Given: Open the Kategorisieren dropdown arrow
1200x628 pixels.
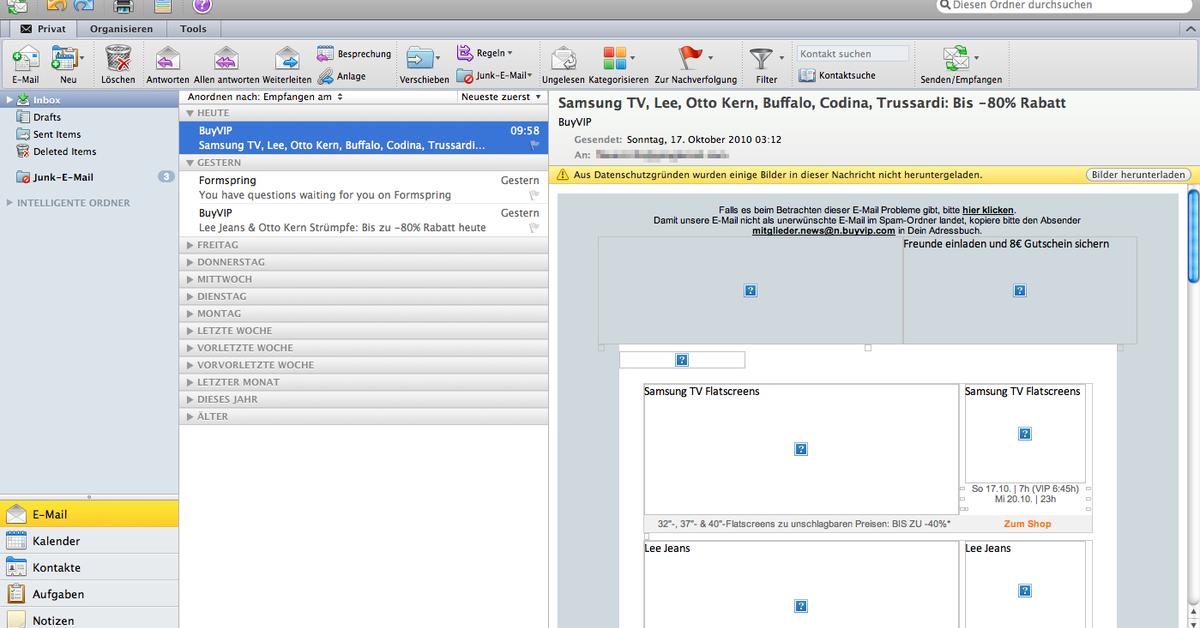Looking at the screenshot, I should point(632,58).
